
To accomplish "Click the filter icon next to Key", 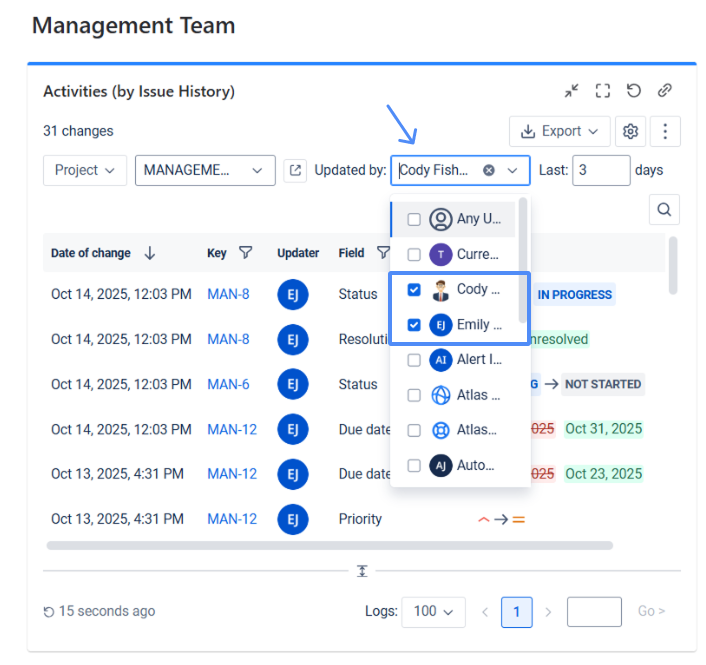I will point(245,253).
